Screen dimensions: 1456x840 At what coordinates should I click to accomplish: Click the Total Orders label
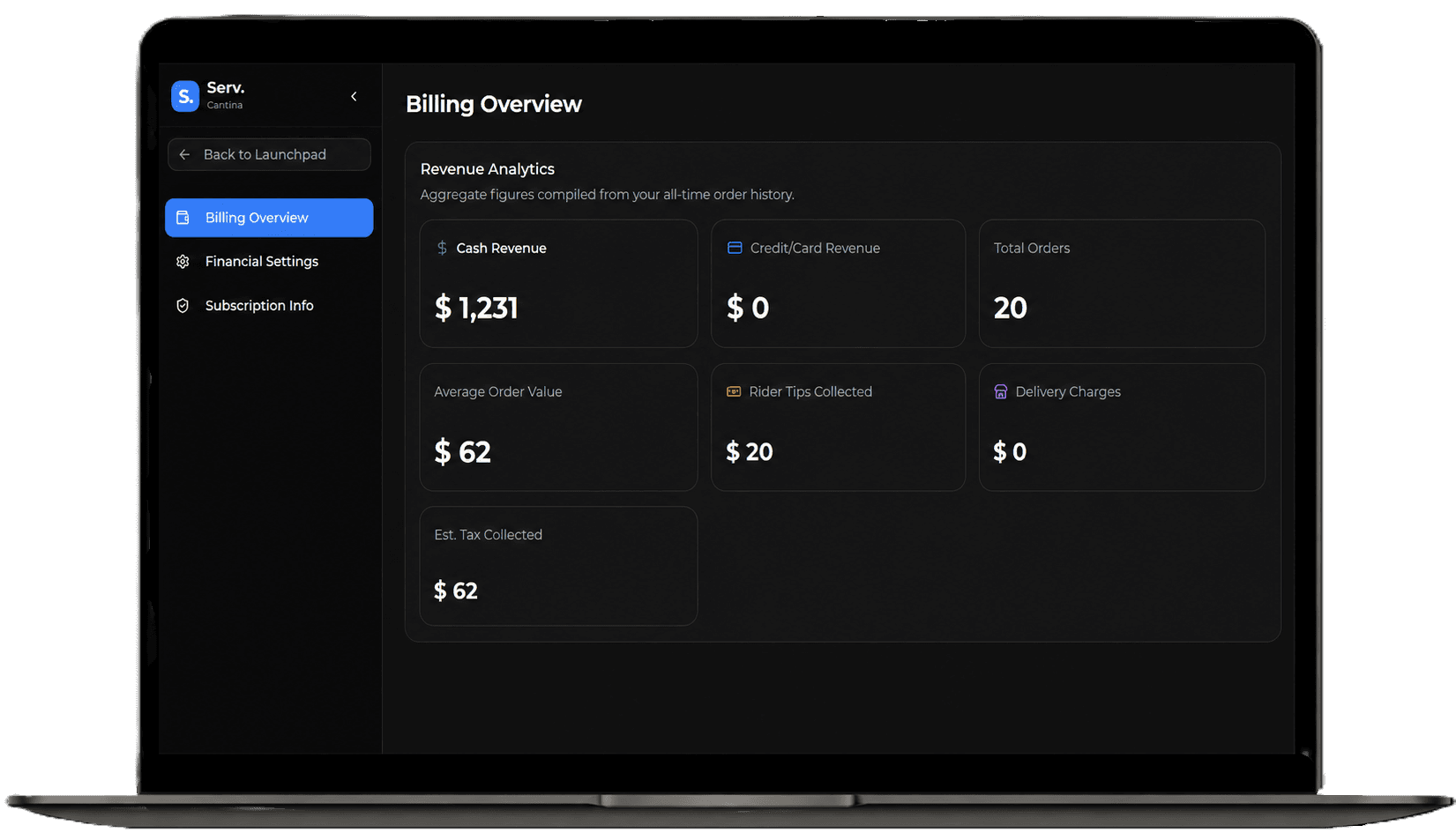[x=1032, y=249]
